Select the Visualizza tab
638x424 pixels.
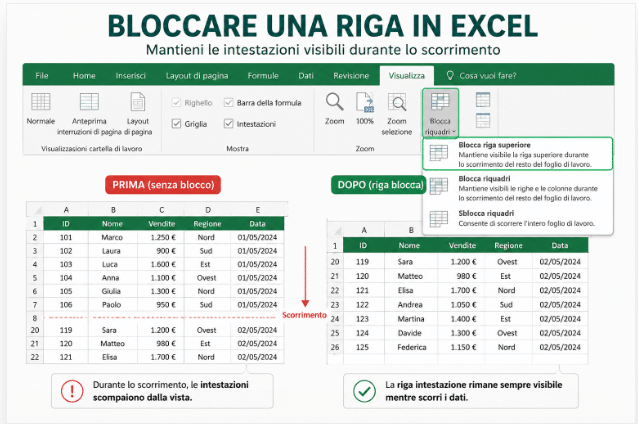tap(406, 76)
